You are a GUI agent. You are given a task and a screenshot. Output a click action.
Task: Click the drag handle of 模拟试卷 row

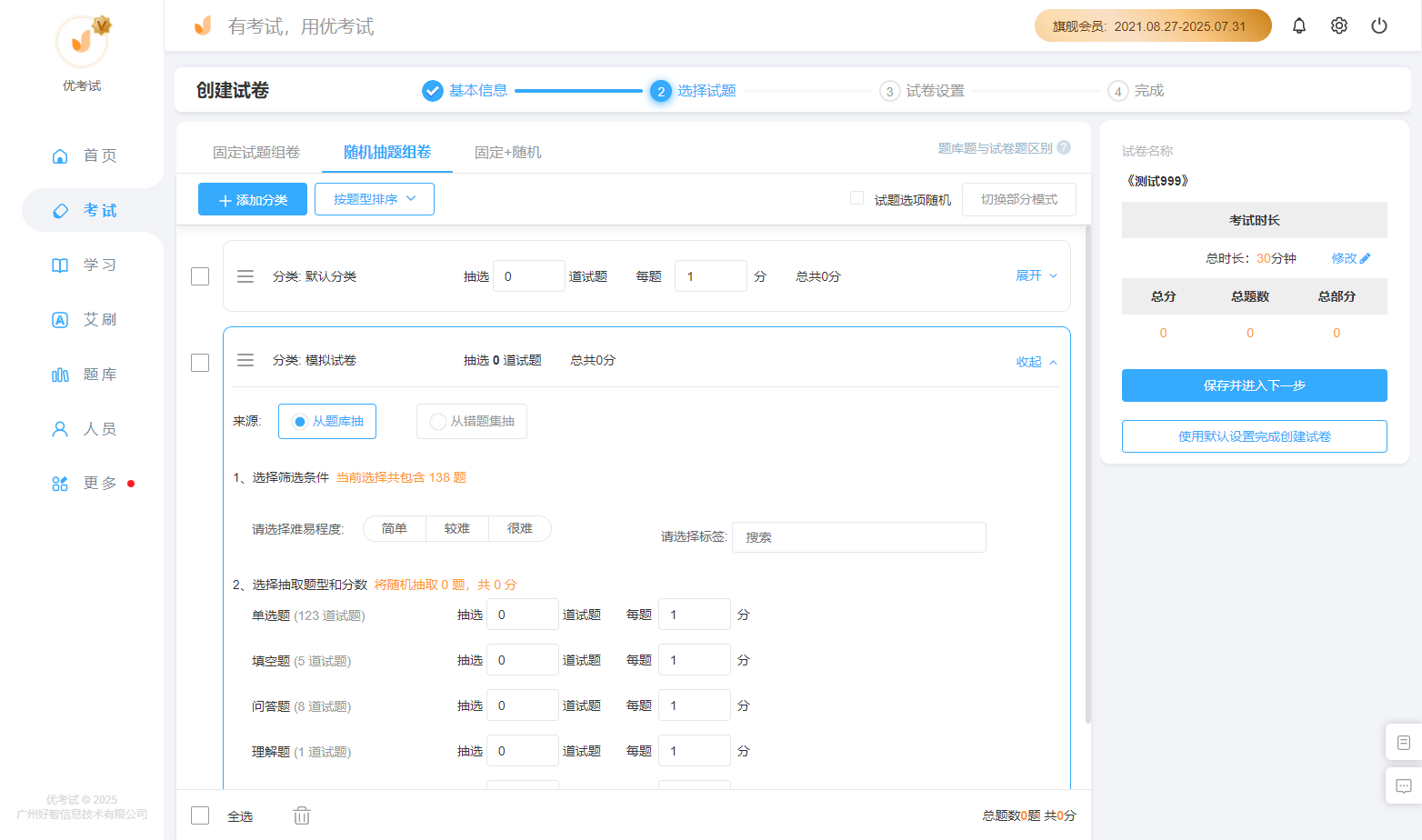coord(245,360)
